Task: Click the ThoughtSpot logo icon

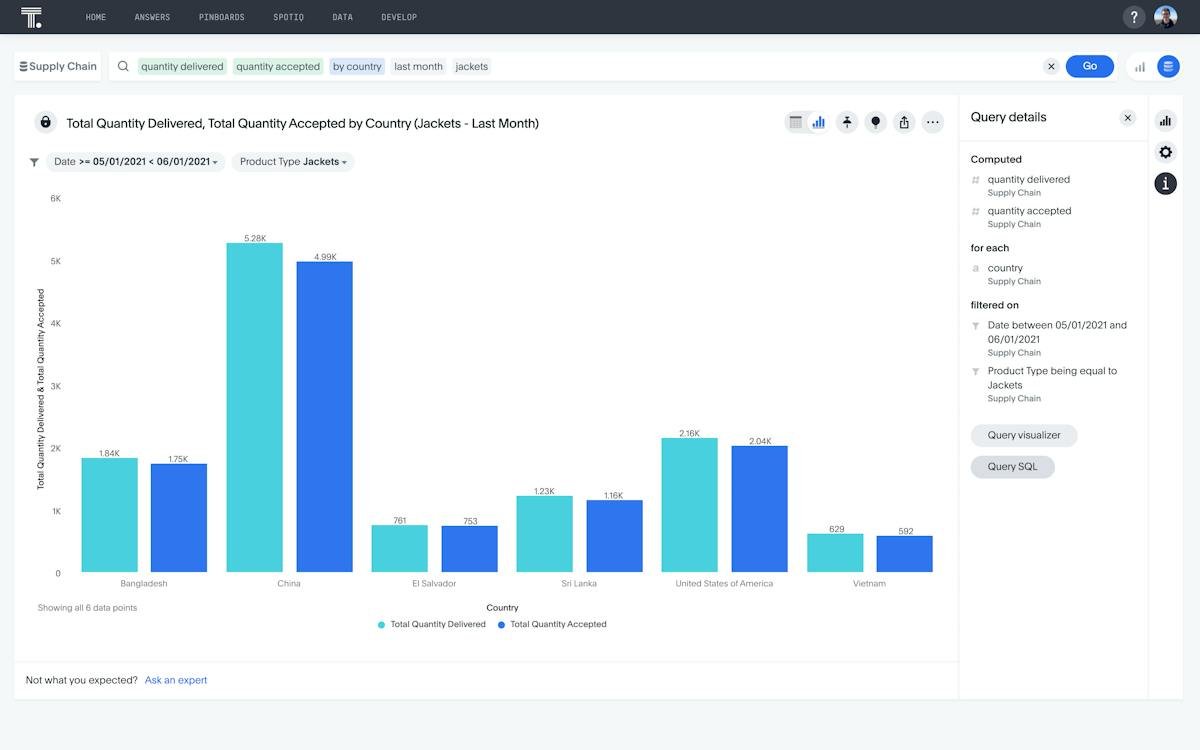Action: pos(32,17)
